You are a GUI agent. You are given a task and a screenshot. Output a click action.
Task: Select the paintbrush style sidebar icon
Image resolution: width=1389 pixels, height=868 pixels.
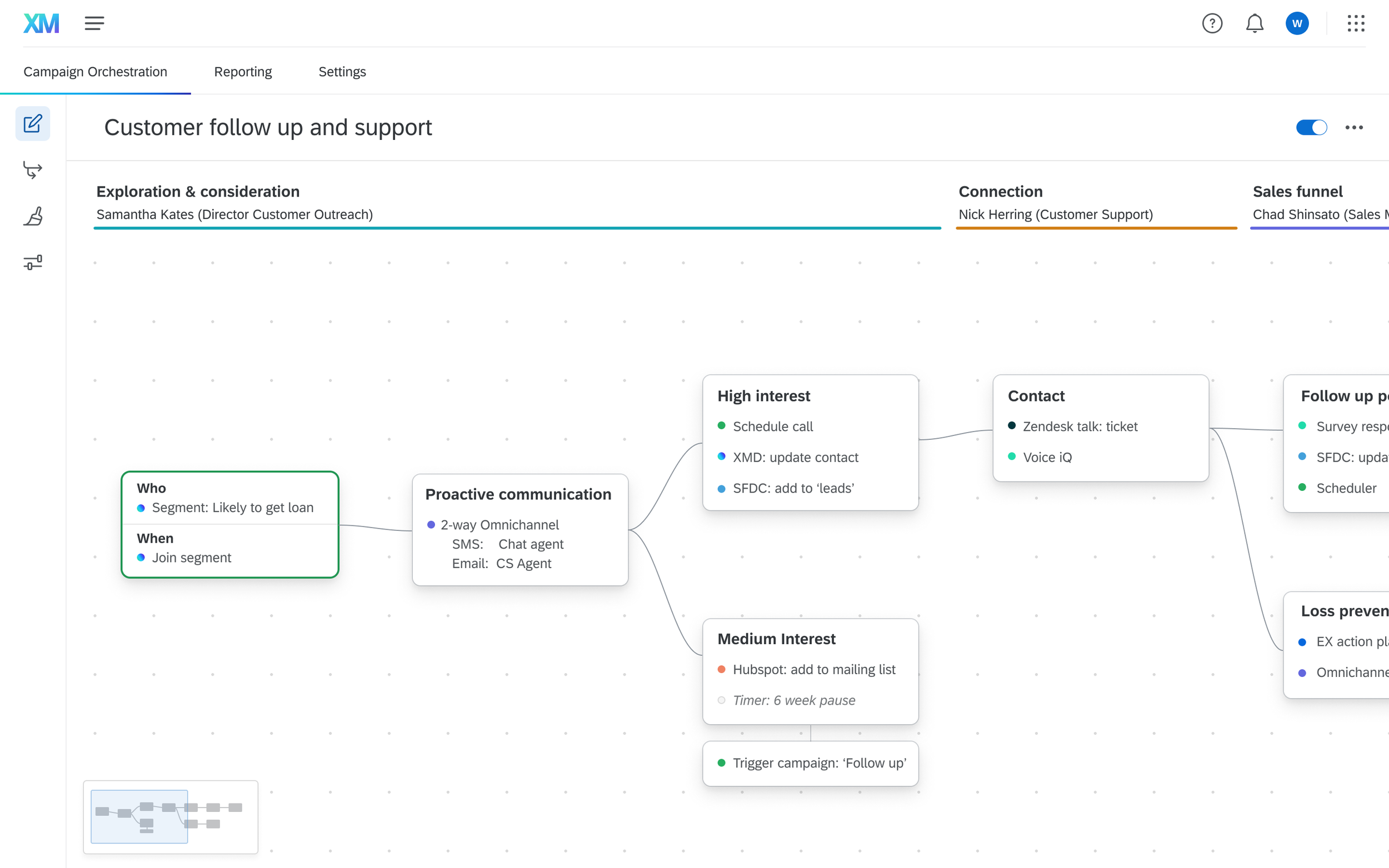tap(33, 217)
